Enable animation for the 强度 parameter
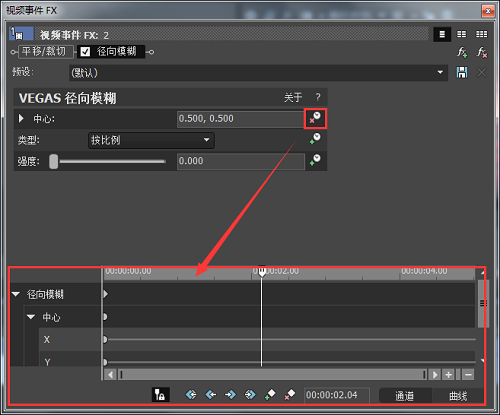The height and width of the screenshot is (415, 500). tap(315, 160)
